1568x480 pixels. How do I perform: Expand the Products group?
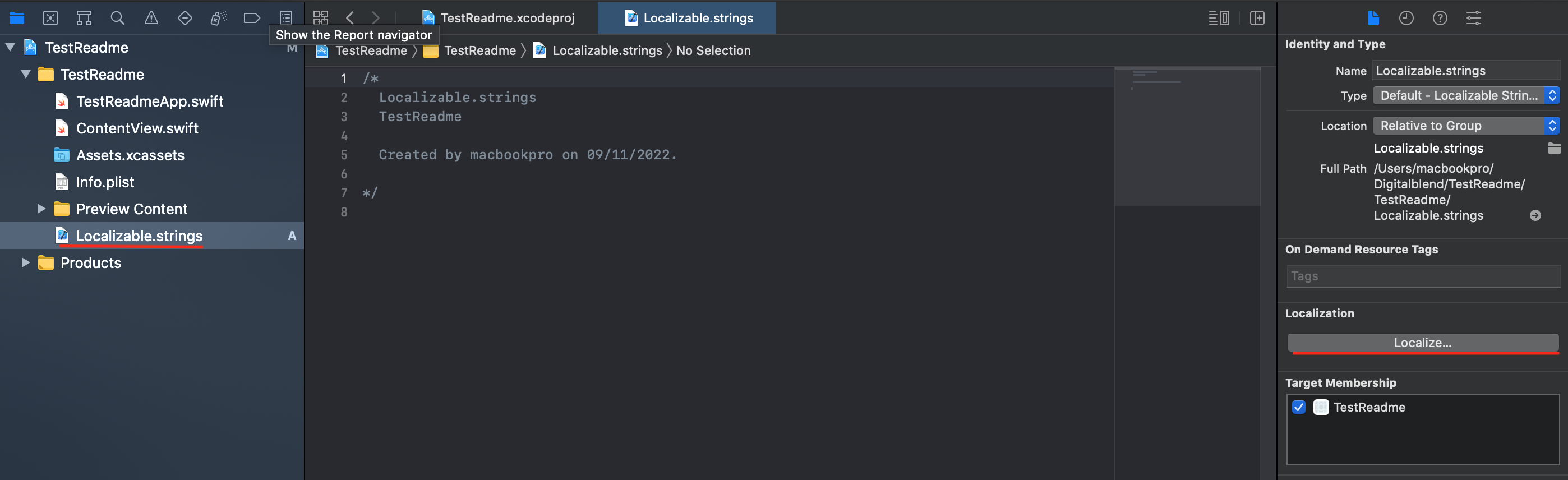(25, 262)
